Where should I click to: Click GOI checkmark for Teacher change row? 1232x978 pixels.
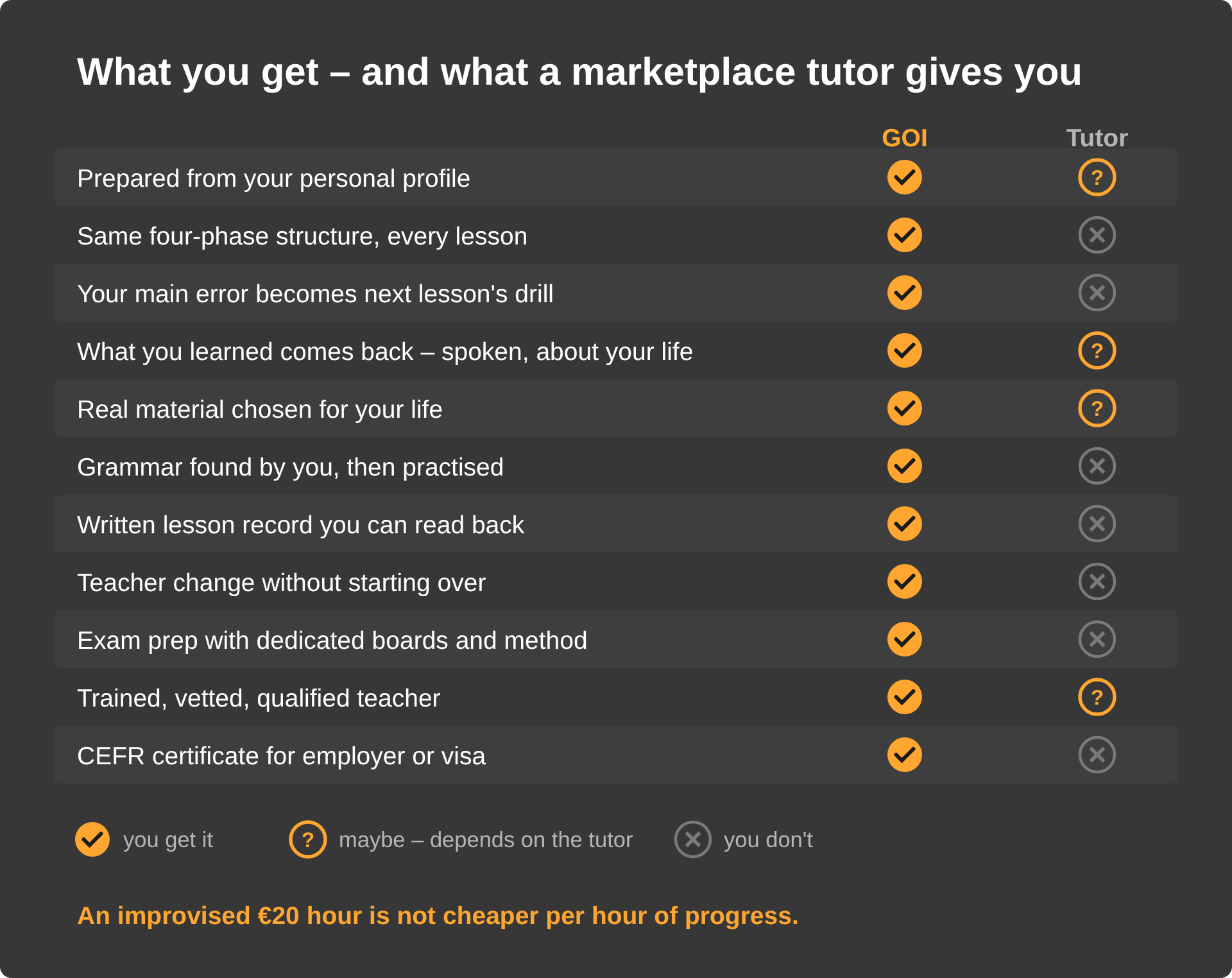point(905,581)
